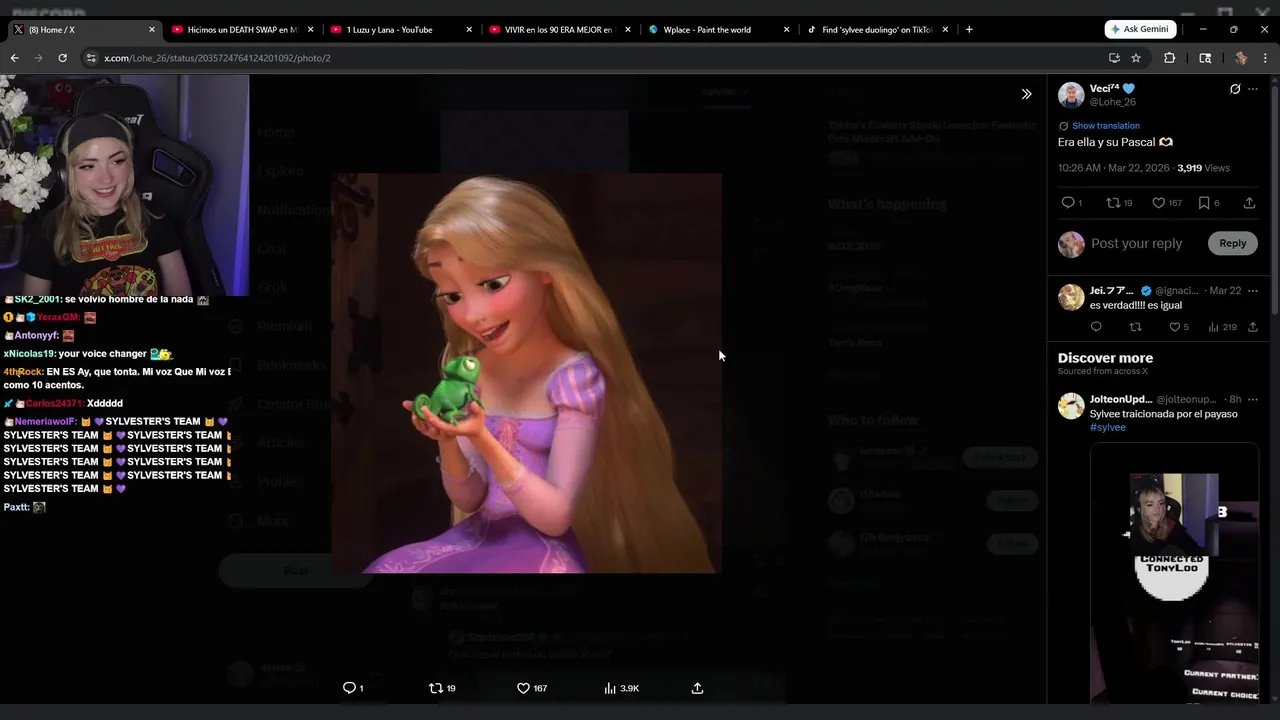Open site information icon in address bar
The height and width of the screenshot is (720, 1280).
click(91, 58)
